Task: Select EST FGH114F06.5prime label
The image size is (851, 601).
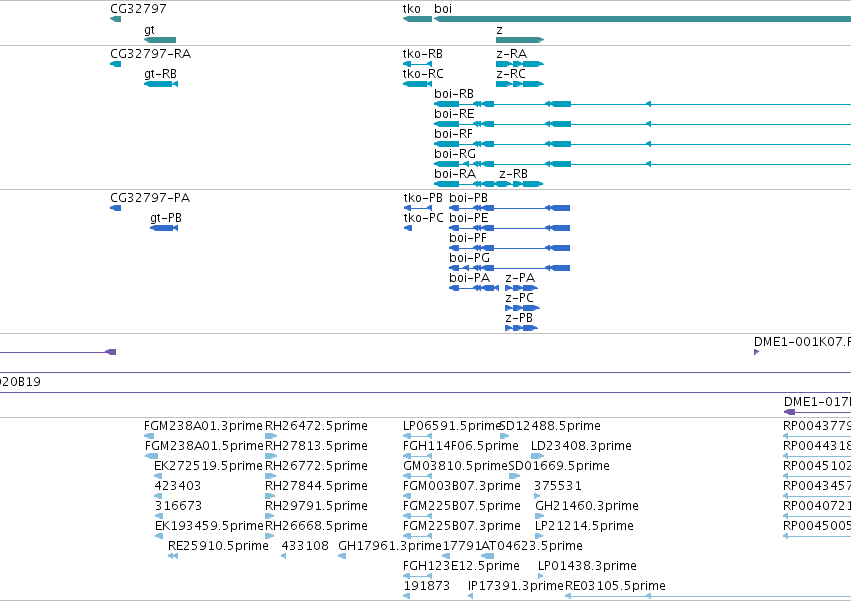Action: pyautogui.click(x=461, y=446)
